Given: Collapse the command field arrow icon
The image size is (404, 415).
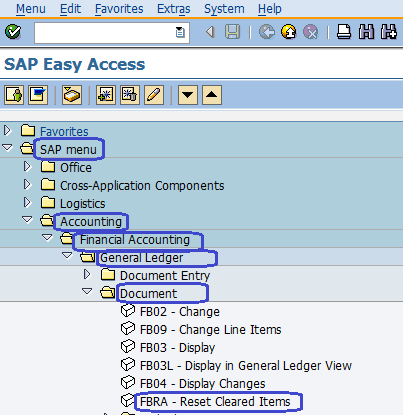Looking at the screenshot, I should pos(210,32).
